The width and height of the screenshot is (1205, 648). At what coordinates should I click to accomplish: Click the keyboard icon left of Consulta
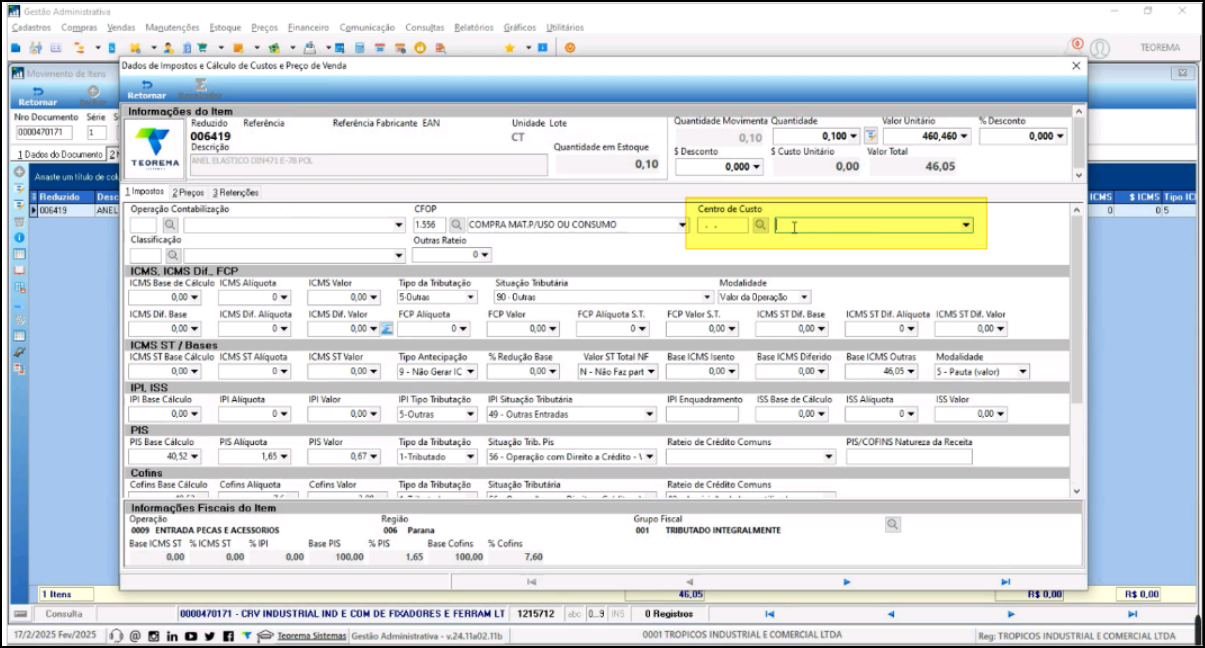click(20, 613)
